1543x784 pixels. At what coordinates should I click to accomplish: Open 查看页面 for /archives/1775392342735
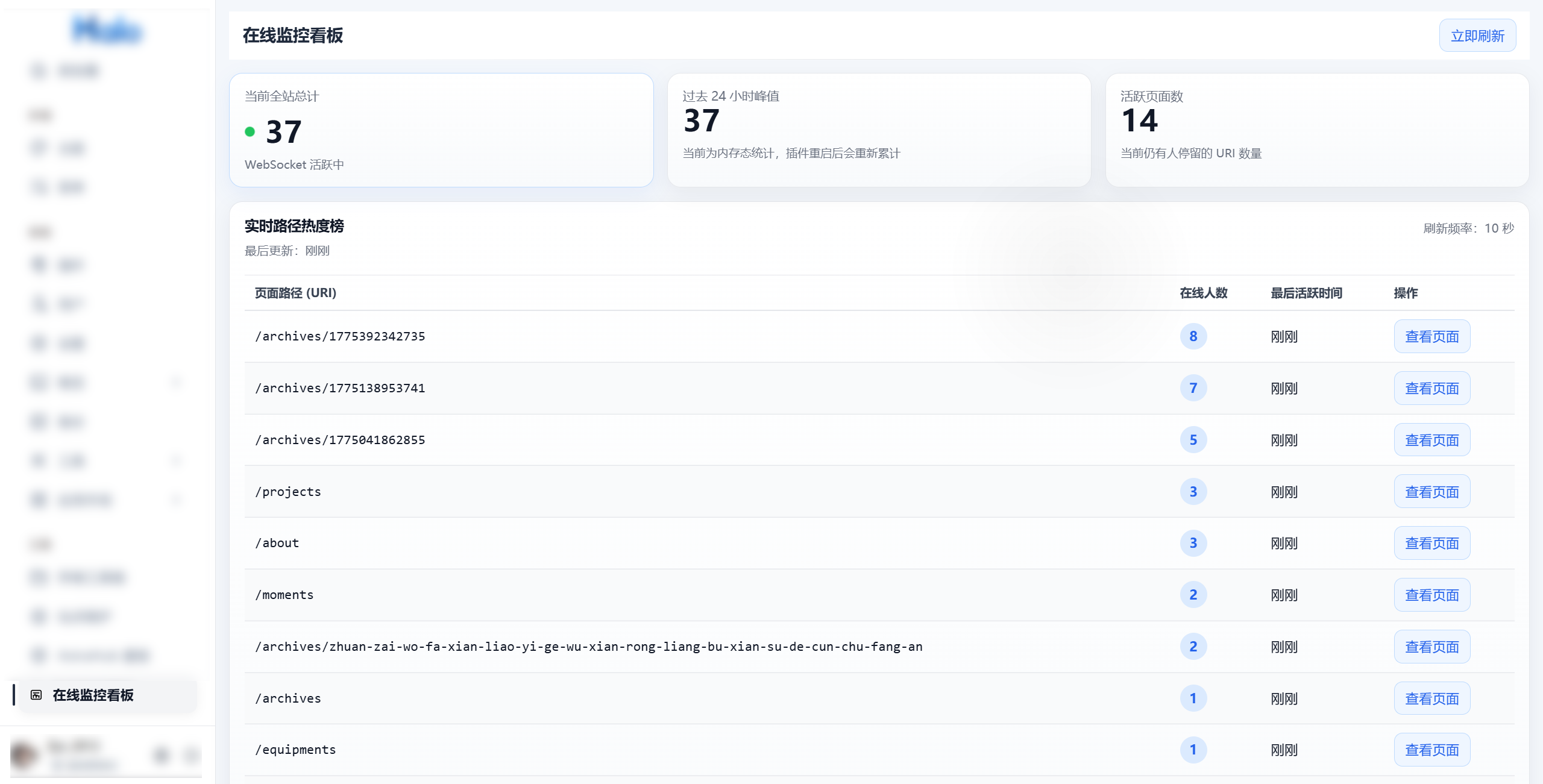[x=1431, y=336]
